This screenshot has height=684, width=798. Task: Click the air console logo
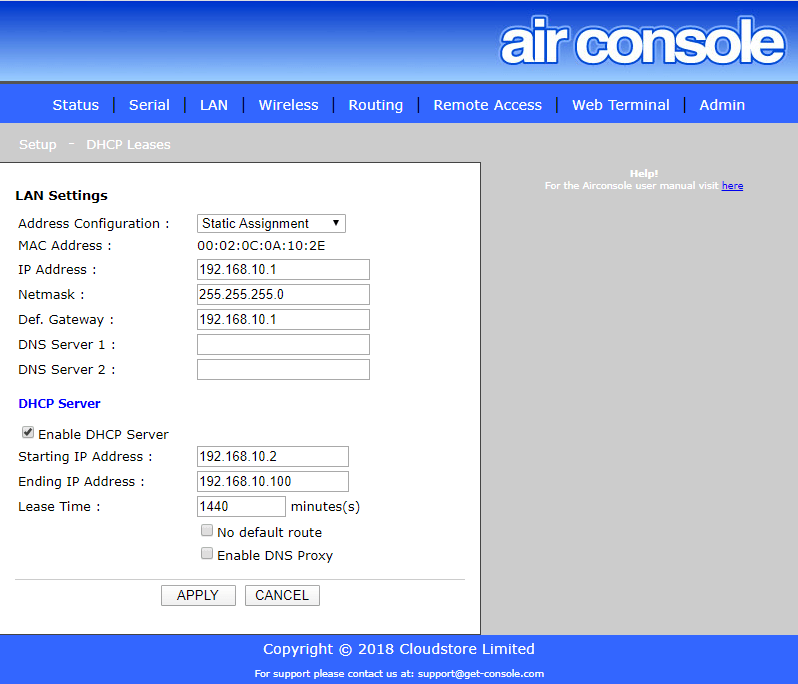[x=642, y=41]
